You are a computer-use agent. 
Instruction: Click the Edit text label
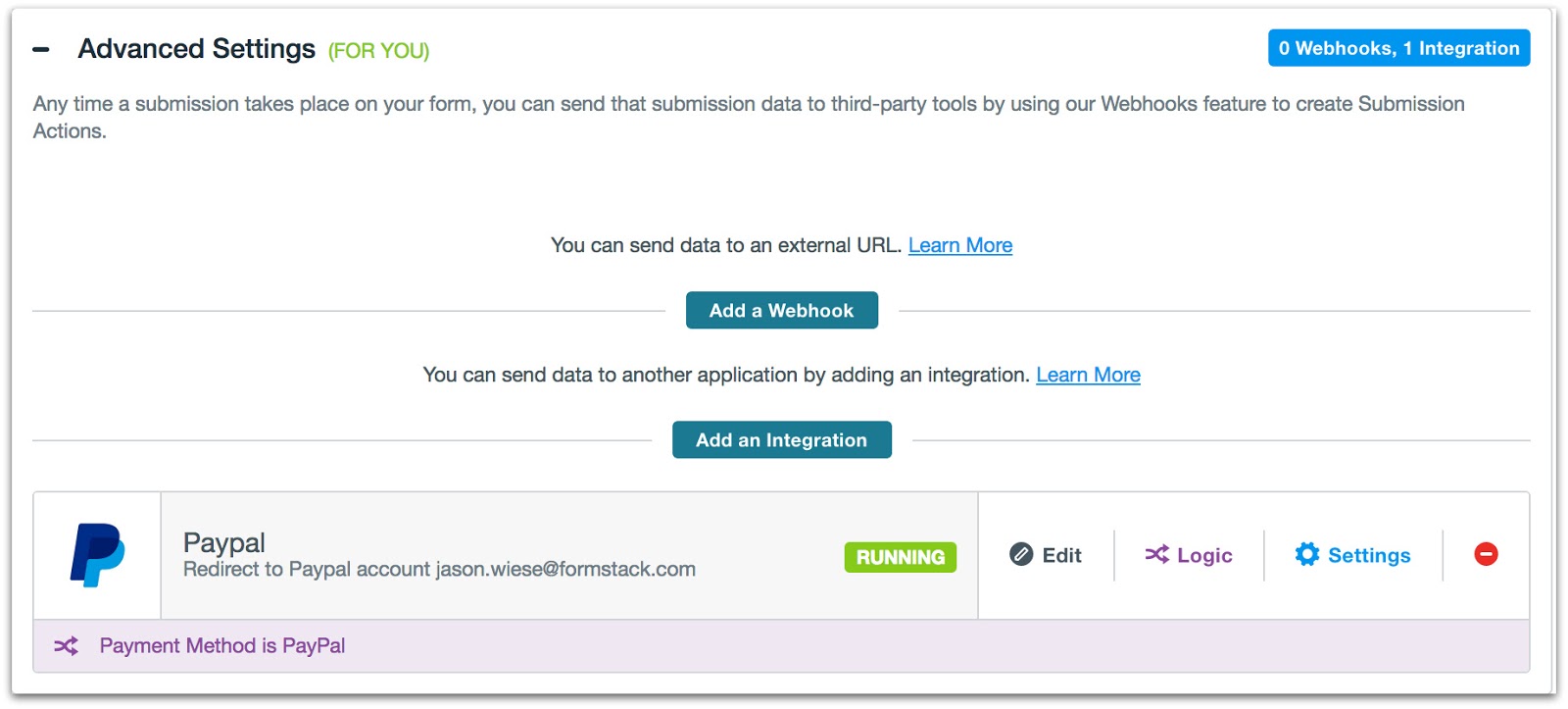tap(1061, 556)
